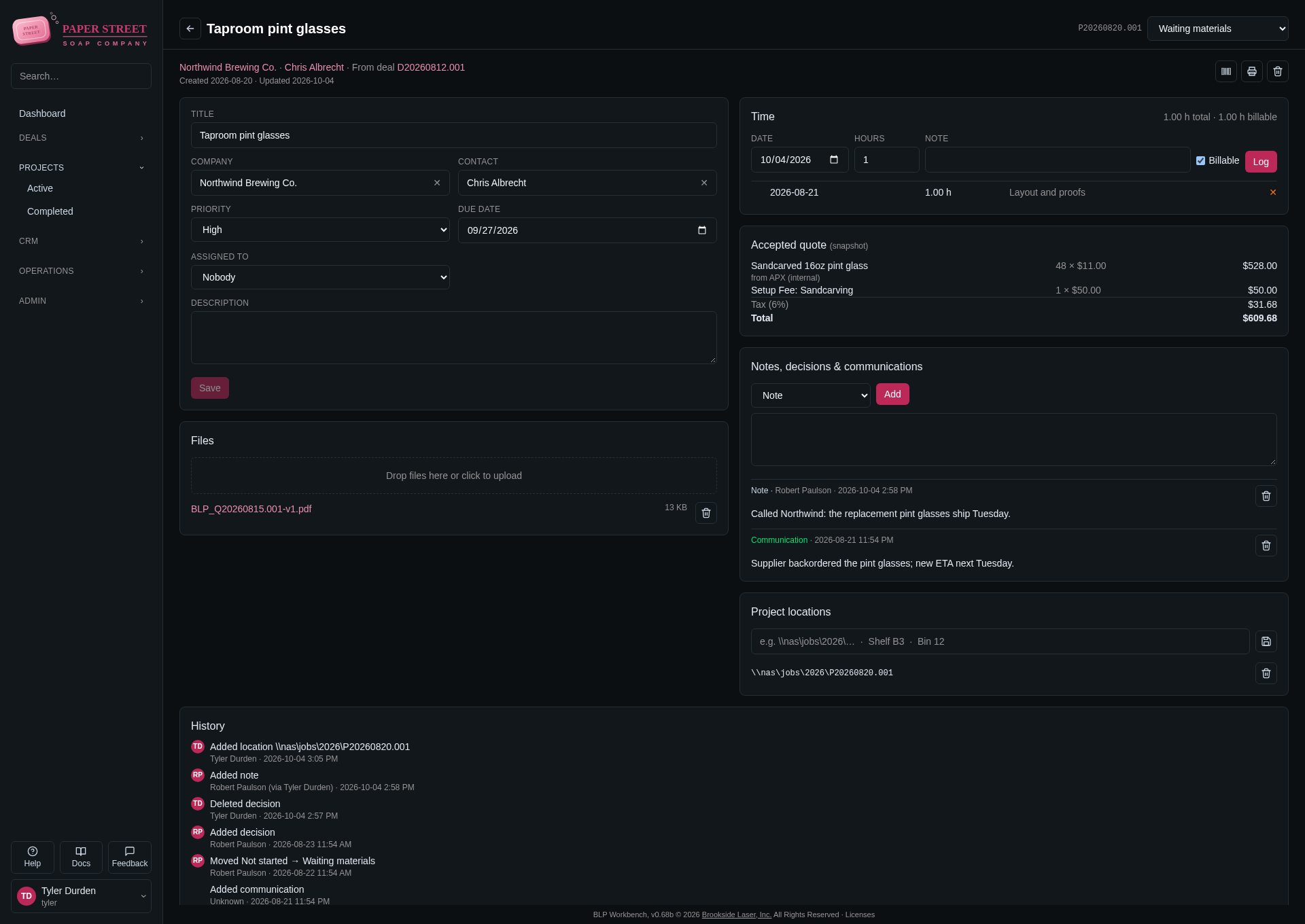This screenshot has height=924, width=1305.
Task: Collapse the Projects section in the sidebar
Action: [81, 168]
